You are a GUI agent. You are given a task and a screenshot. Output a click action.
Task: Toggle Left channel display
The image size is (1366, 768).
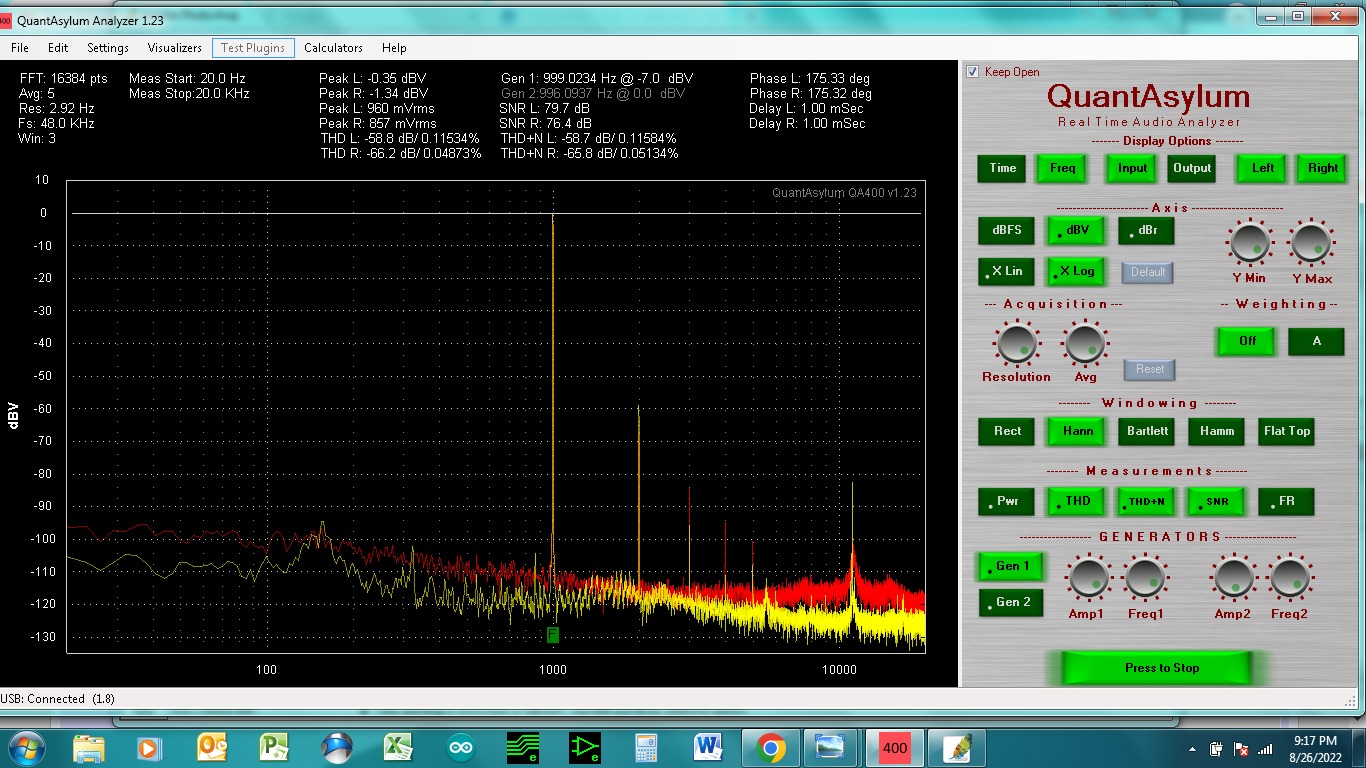[x=1263, y=168]
